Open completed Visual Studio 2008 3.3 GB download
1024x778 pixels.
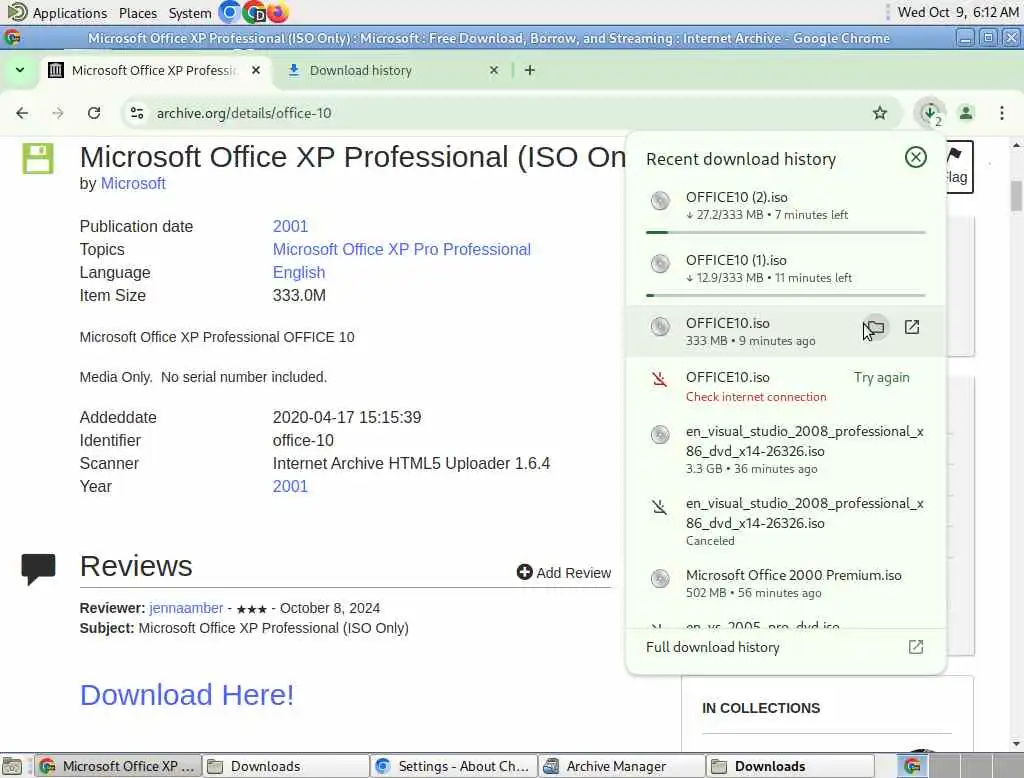click(785, 450)
